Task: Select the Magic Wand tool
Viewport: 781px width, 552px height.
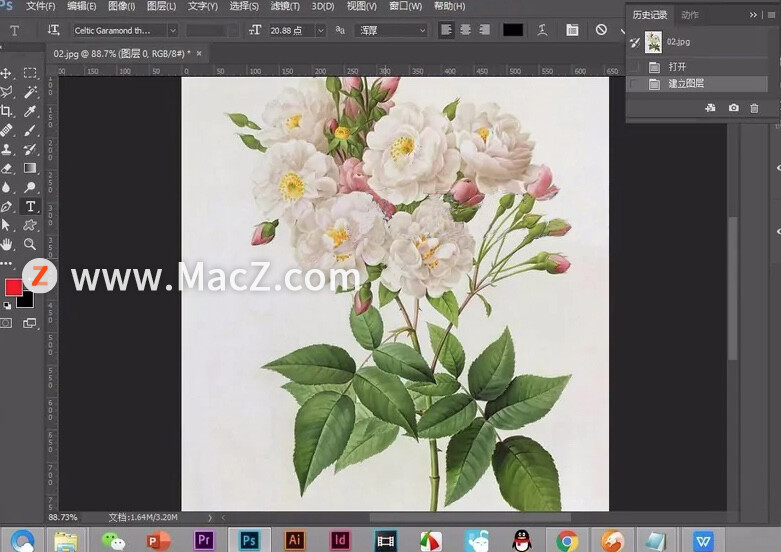Action: pyautogui.click(x=30, y=92)
